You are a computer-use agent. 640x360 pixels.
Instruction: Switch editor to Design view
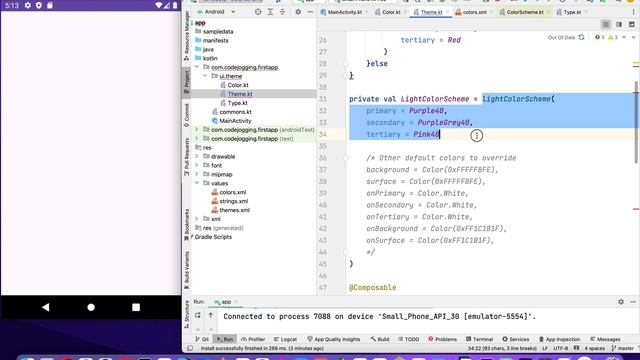631,24
